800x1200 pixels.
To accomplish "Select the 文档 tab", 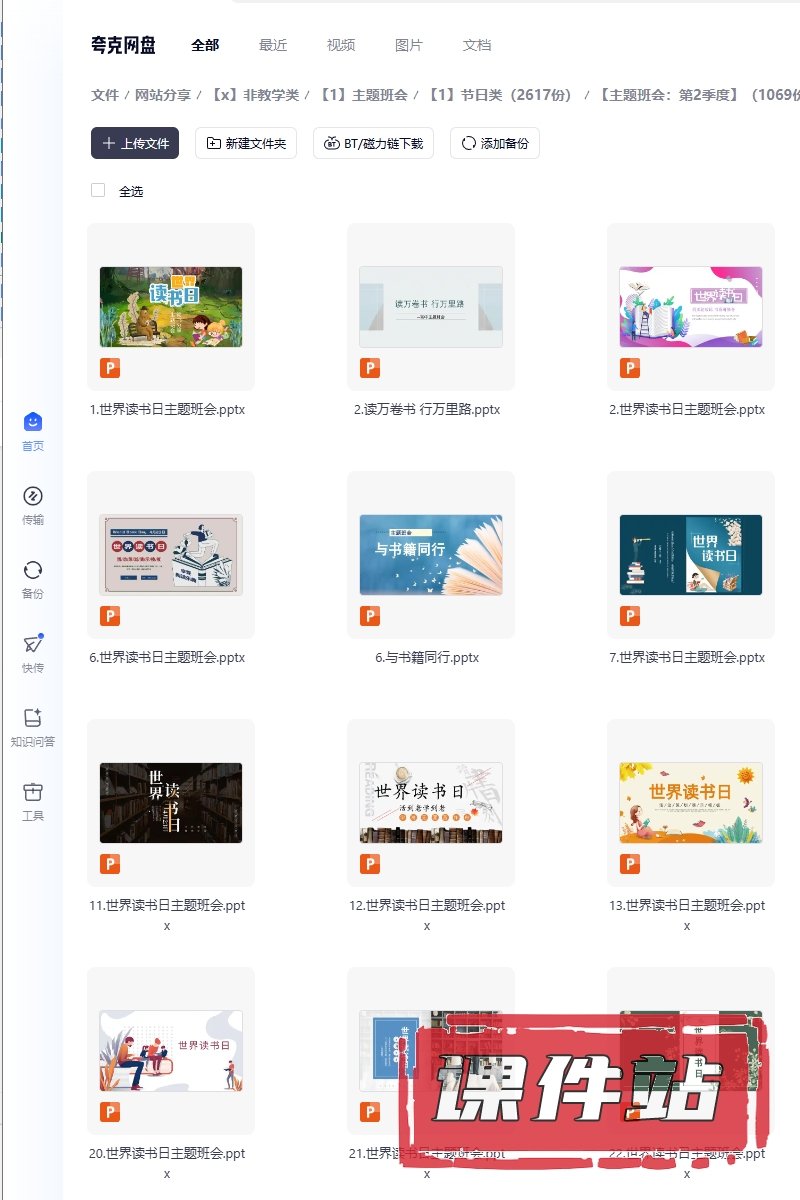I will 477,45.
